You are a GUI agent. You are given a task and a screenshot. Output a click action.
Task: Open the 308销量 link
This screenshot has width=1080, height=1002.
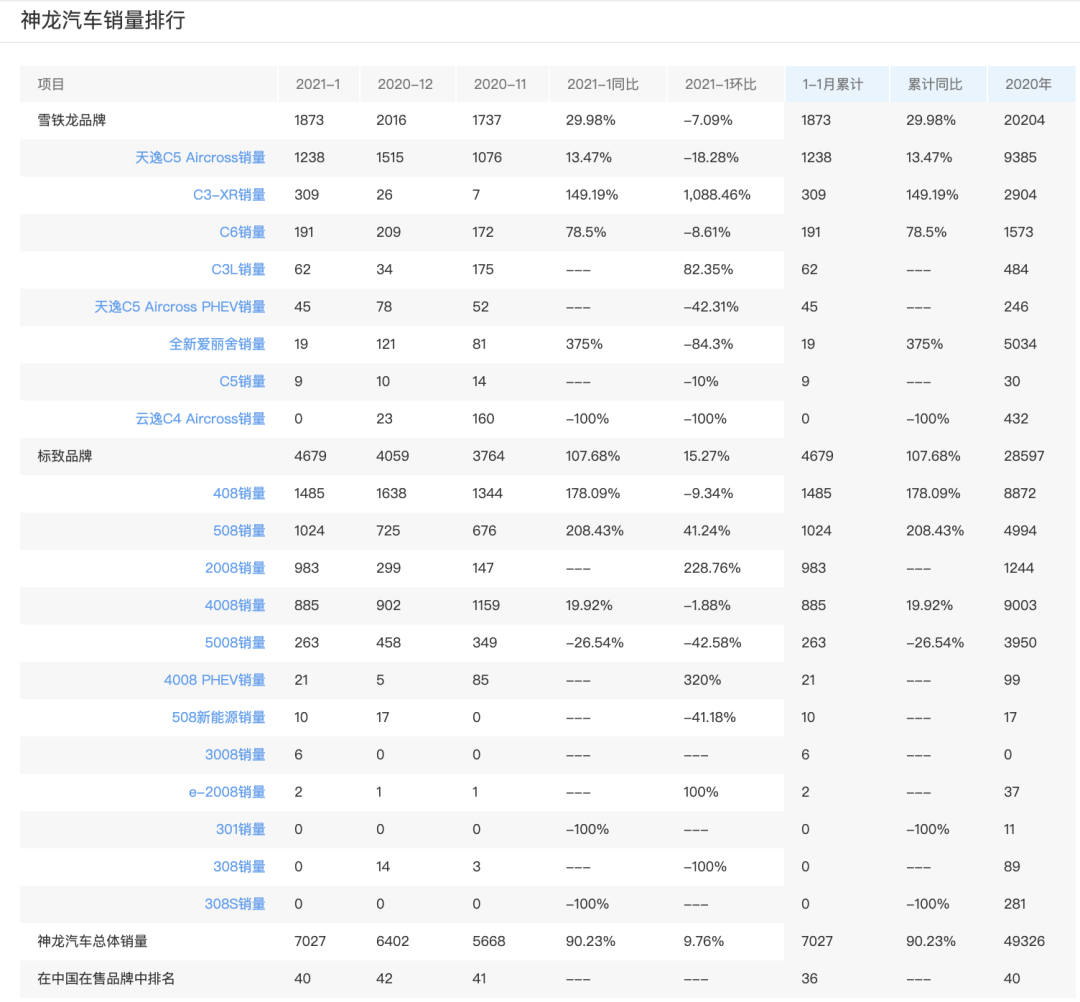(239, 866)
